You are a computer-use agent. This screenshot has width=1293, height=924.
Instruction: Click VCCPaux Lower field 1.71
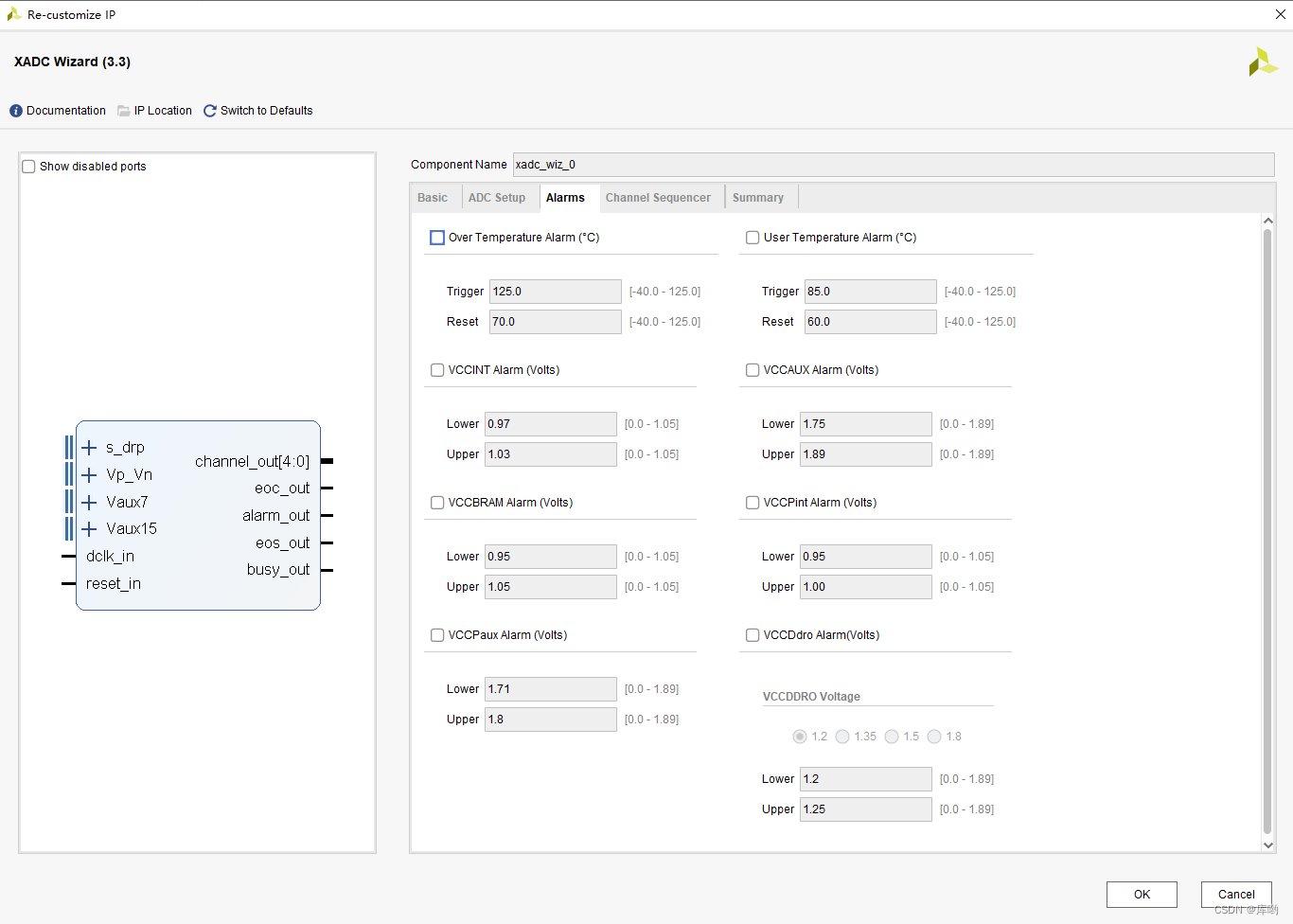click(551, 689)
